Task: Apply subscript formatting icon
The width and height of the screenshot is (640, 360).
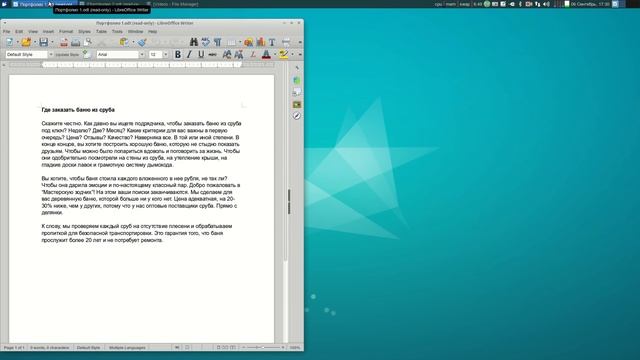Action: [239, 54]
